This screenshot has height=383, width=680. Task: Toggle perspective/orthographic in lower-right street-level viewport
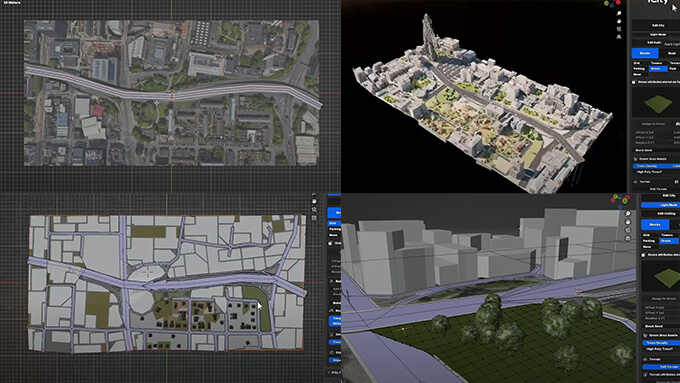pyautogui.click(x=628, y=238)
